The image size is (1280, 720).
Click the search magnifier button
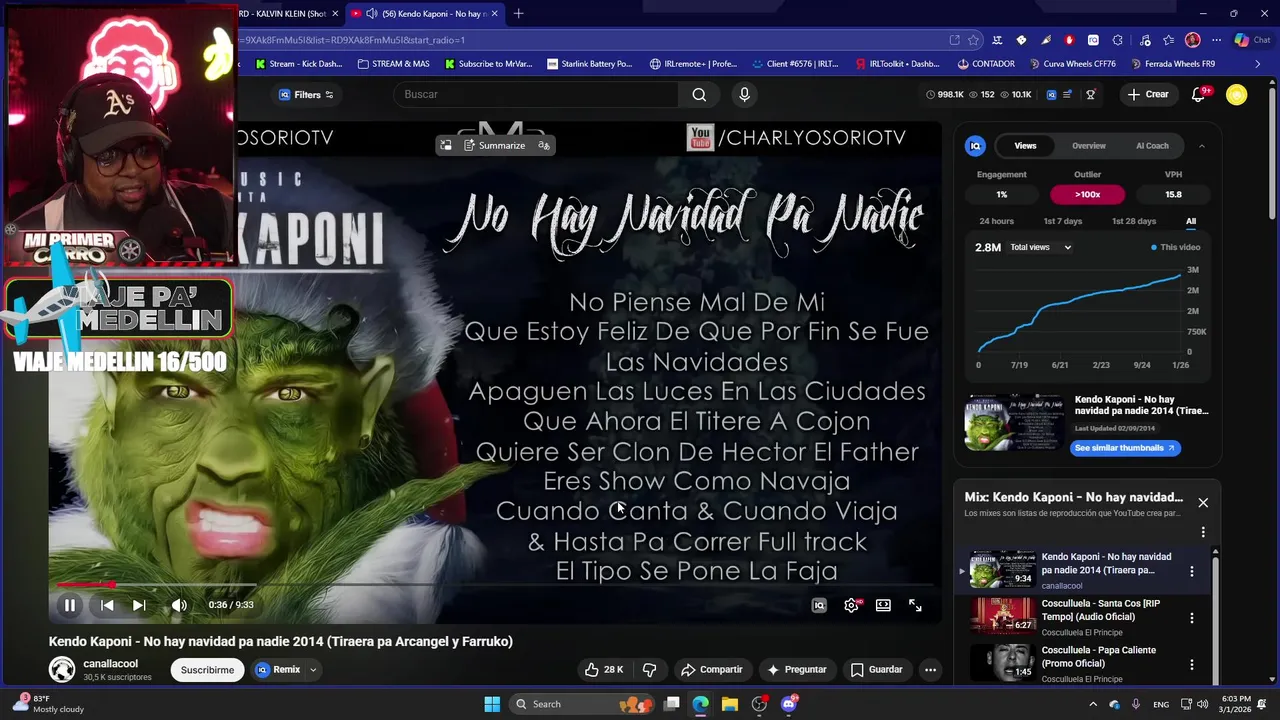tap(699, 94)
